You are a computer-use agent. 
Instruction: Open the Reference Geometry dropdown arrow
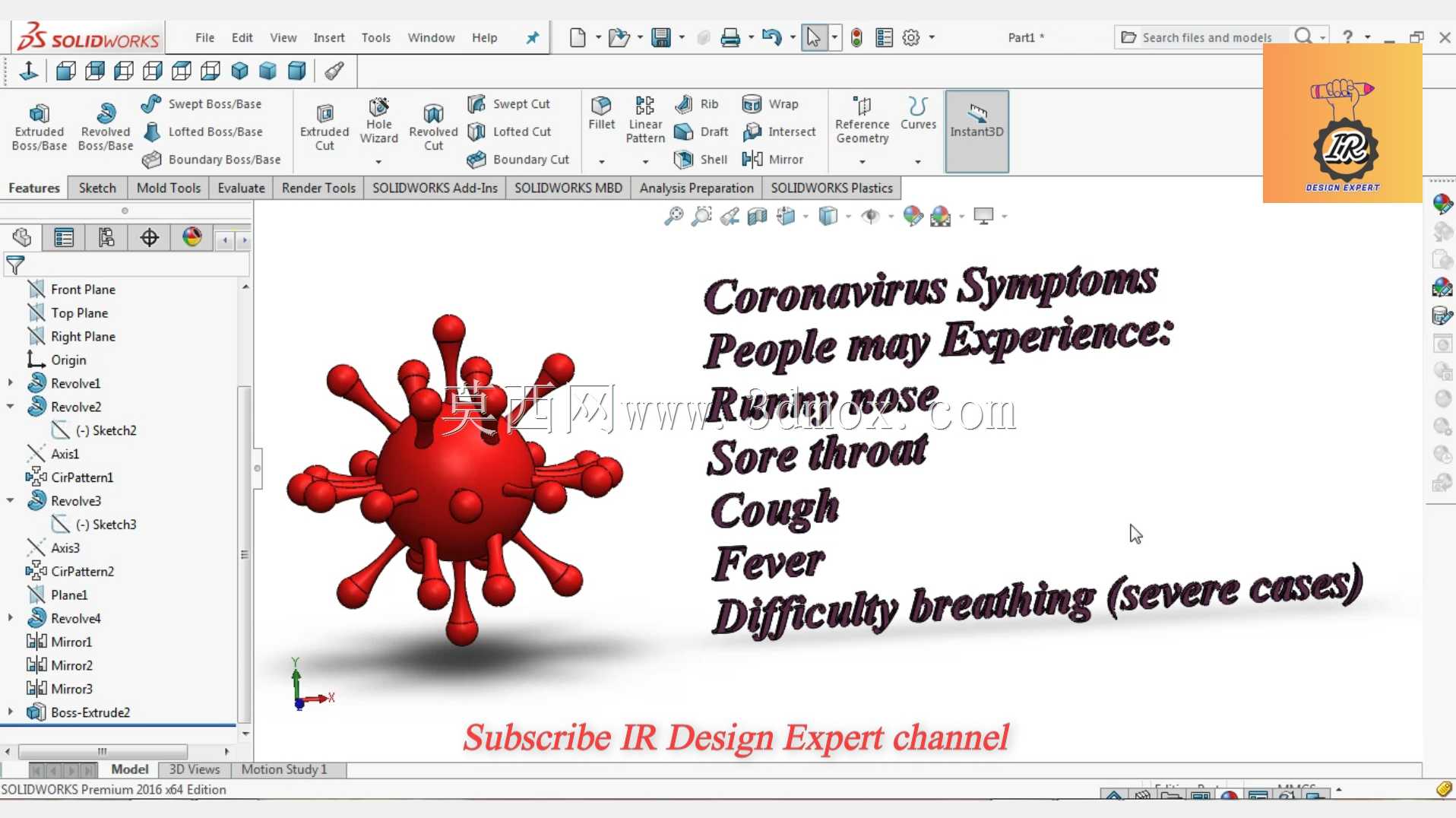[x=862, y=161]
